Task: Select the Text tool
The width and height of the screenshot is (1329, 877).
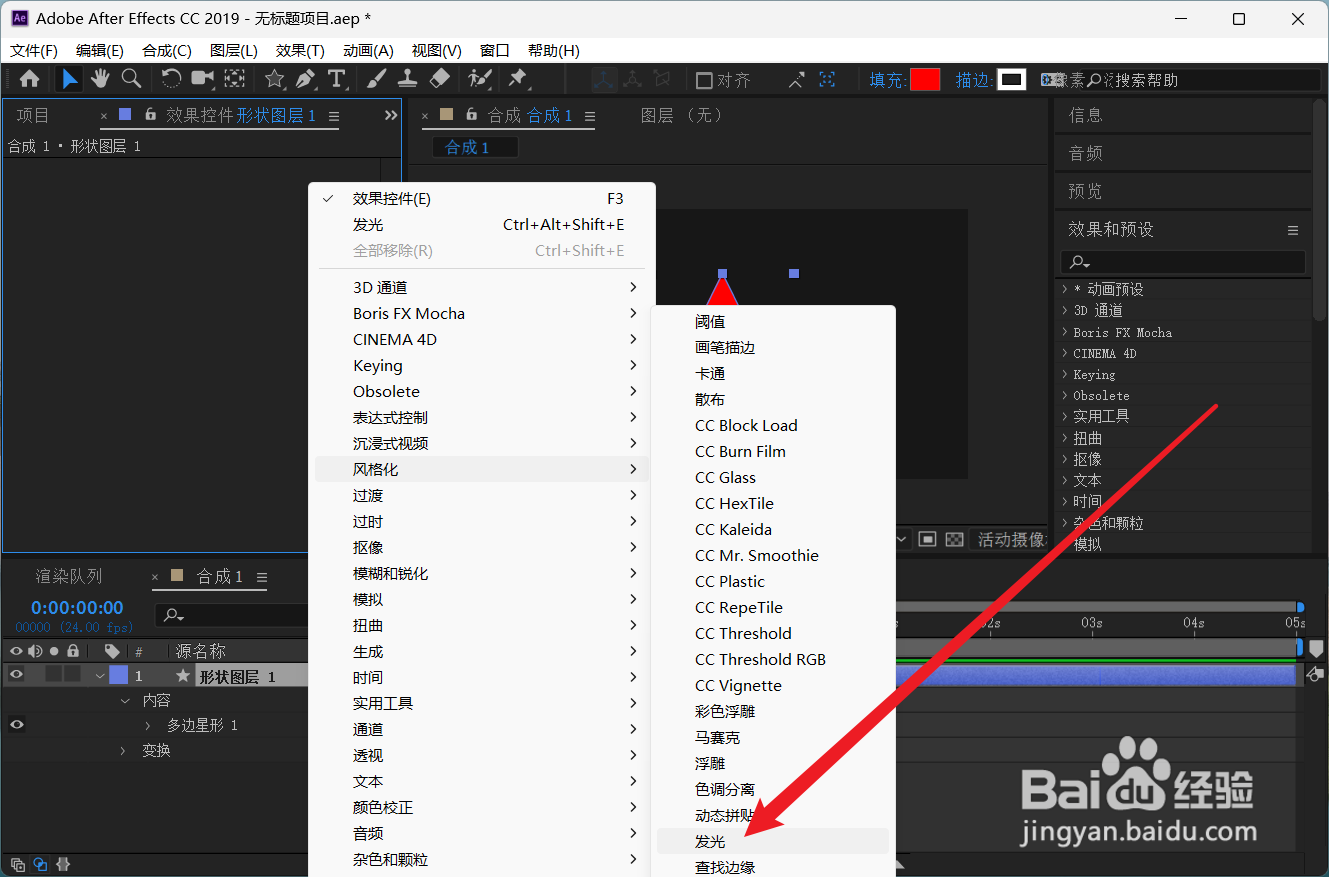Action: pos(337,78)
